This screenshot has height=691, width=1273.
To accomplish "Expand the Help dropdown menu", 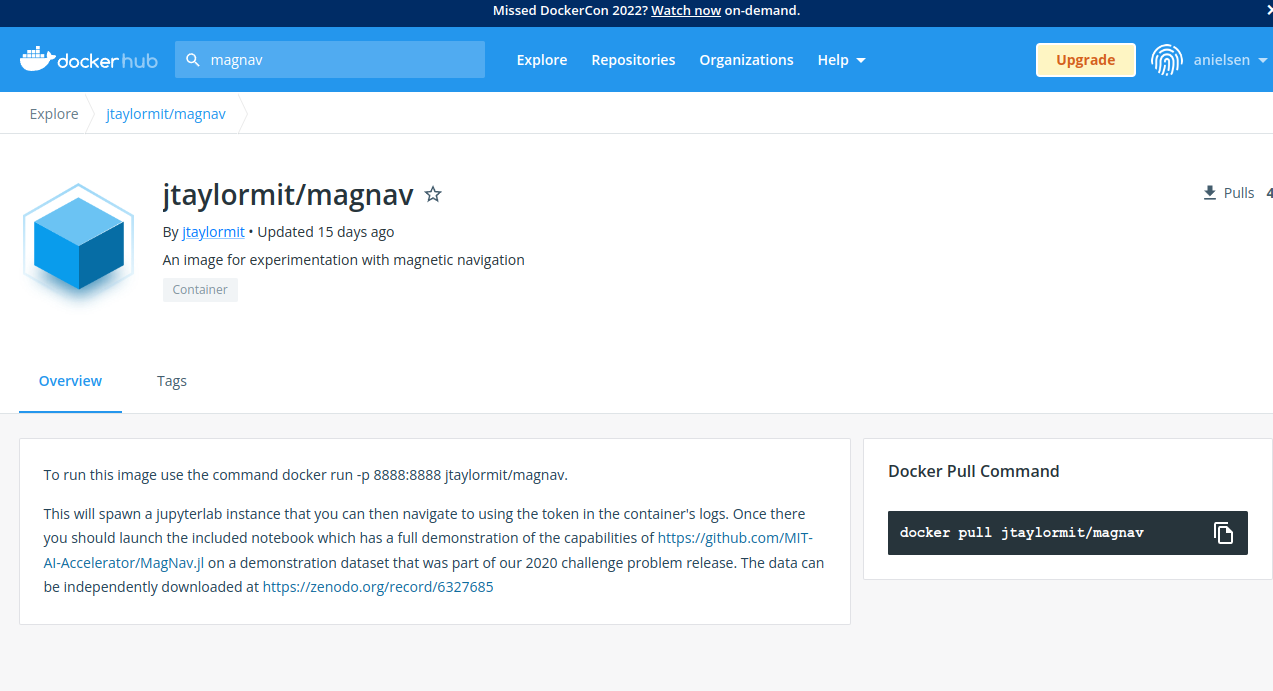I will 841,60.
